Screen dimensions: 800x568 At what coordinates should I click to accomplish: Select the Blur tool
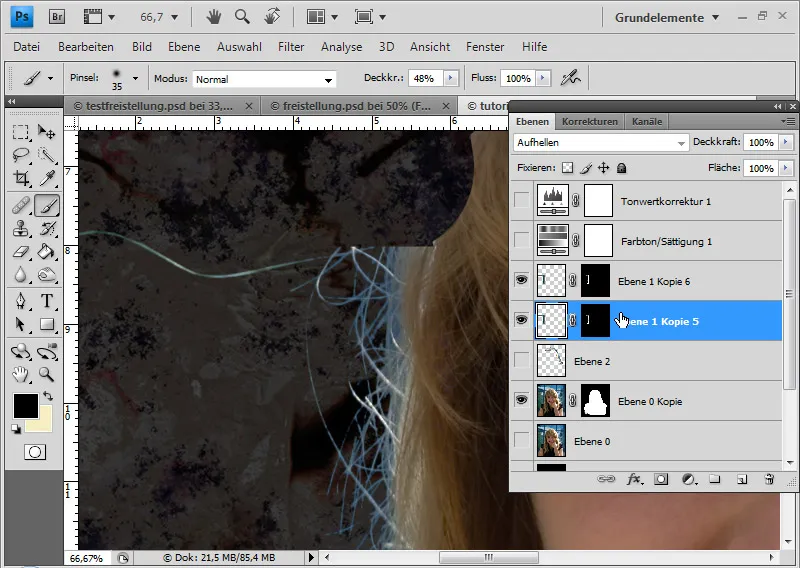[x=20, y=275]
